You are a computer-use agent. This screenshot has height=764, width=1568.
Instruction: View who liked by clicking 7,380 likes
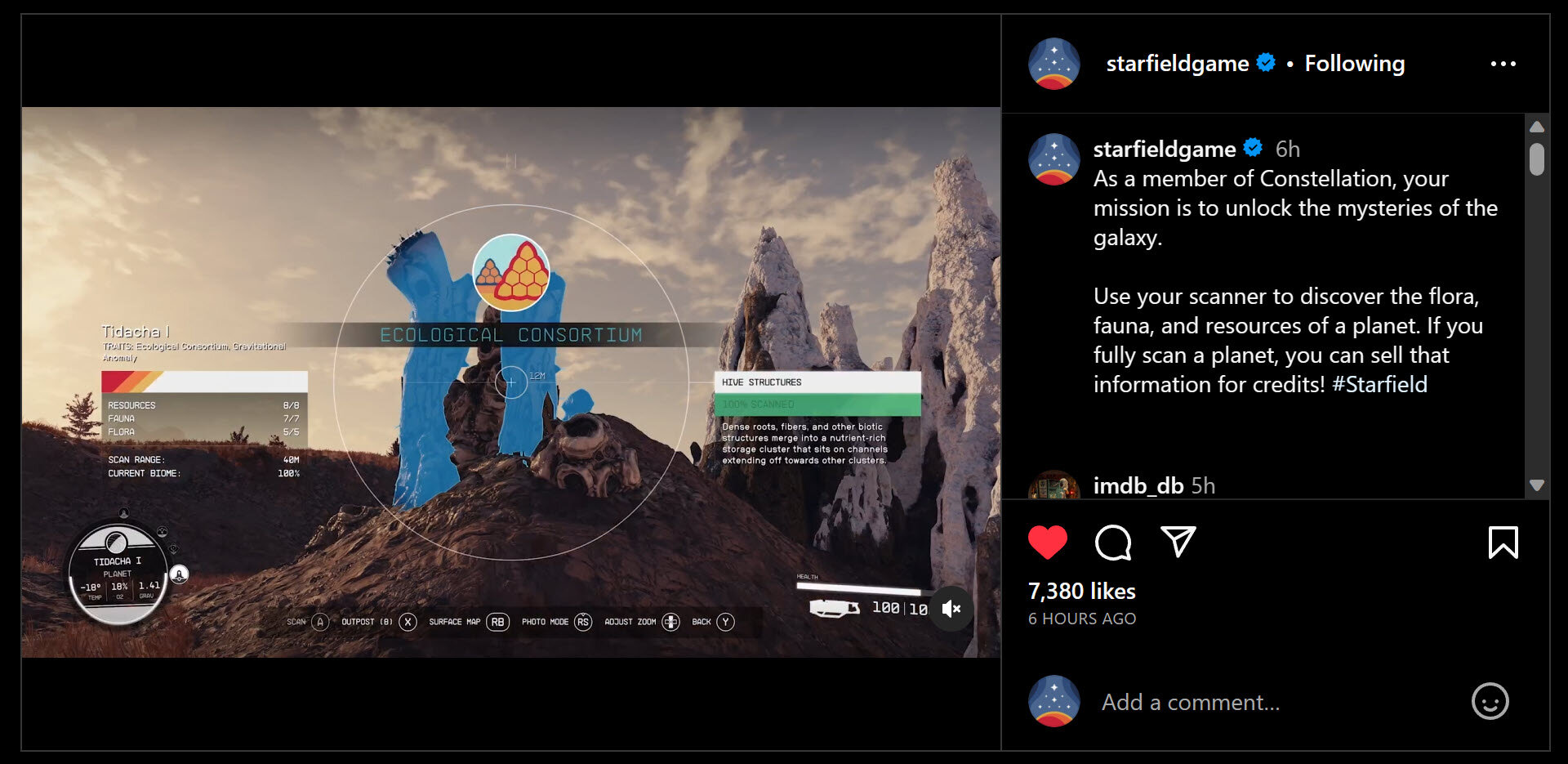[x=1080, y=591]
